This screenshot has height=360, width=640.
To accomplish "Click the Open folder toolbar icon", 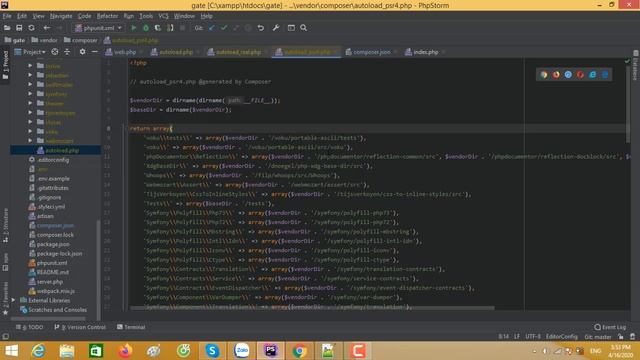I will pyautogui.click(x=7, y=28).
